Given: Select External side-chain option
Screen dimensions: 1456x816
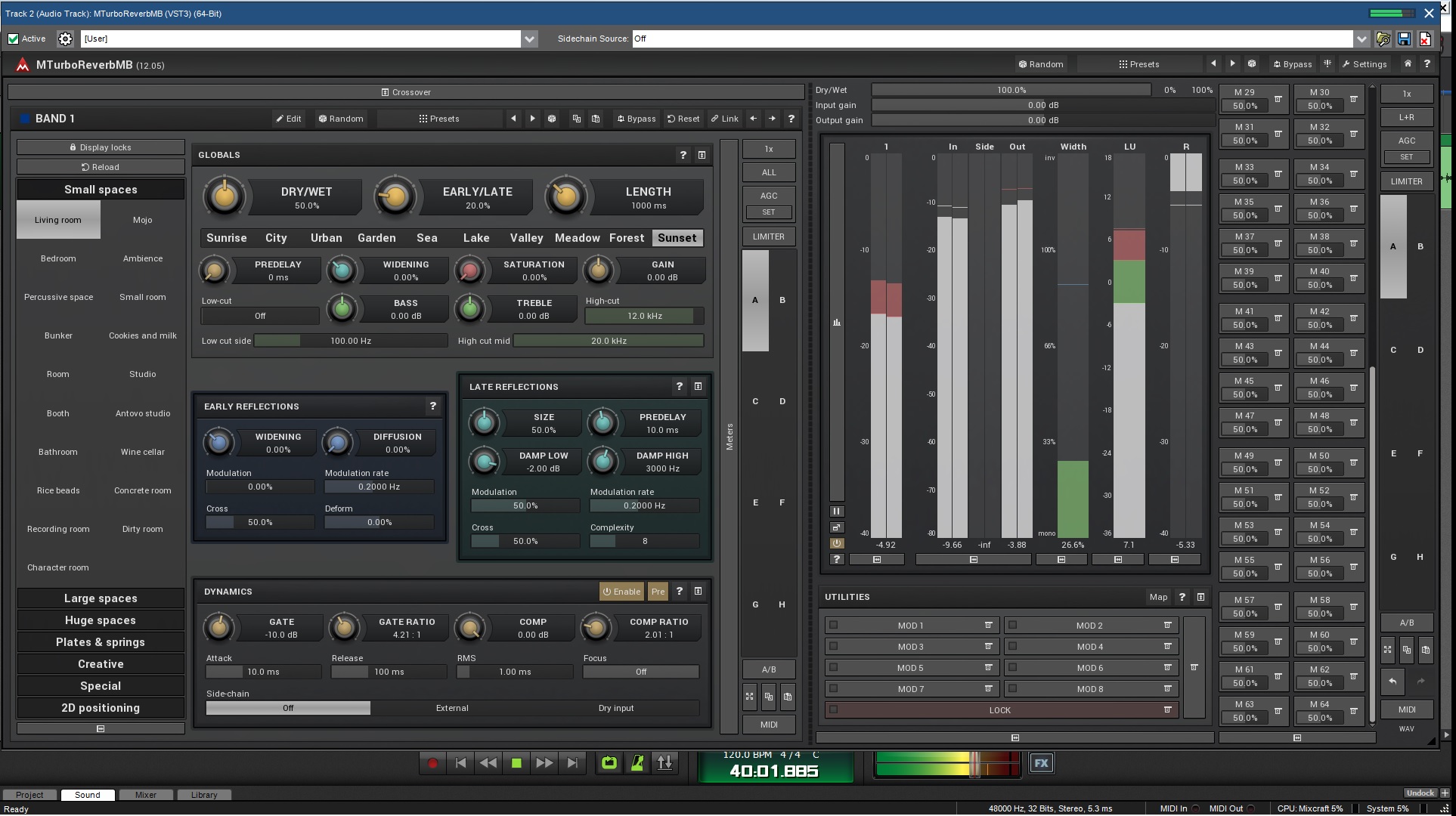Looking at the screenshot, I should tap(452, 708).
